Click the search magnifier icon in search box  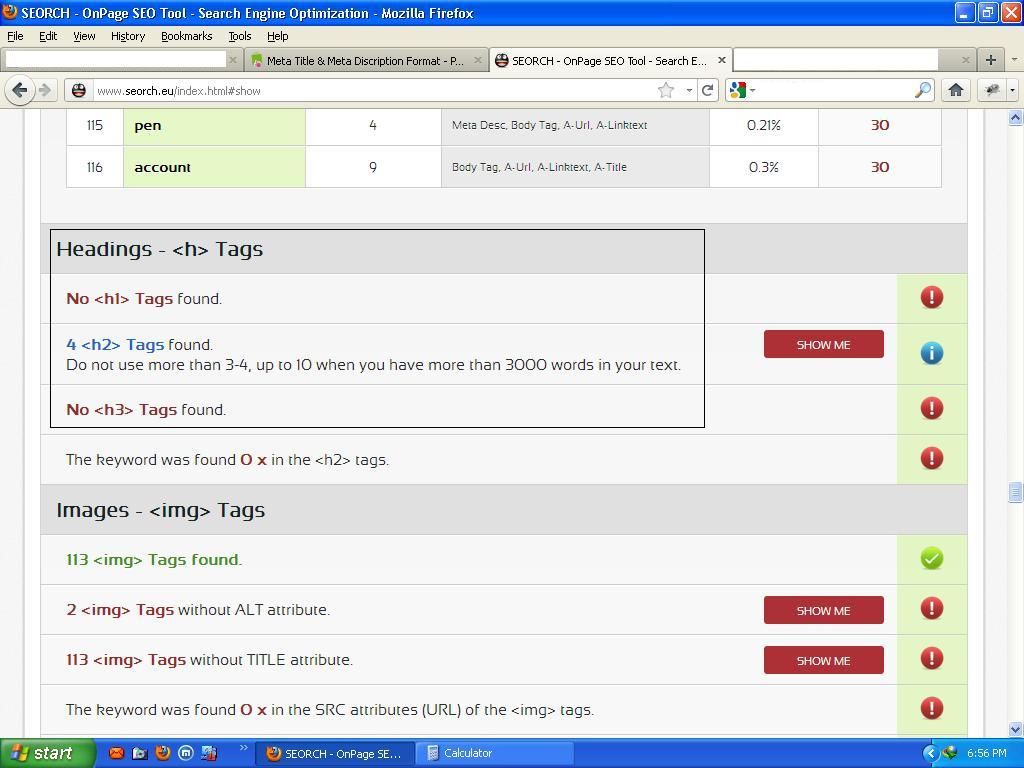click(922, 90)
